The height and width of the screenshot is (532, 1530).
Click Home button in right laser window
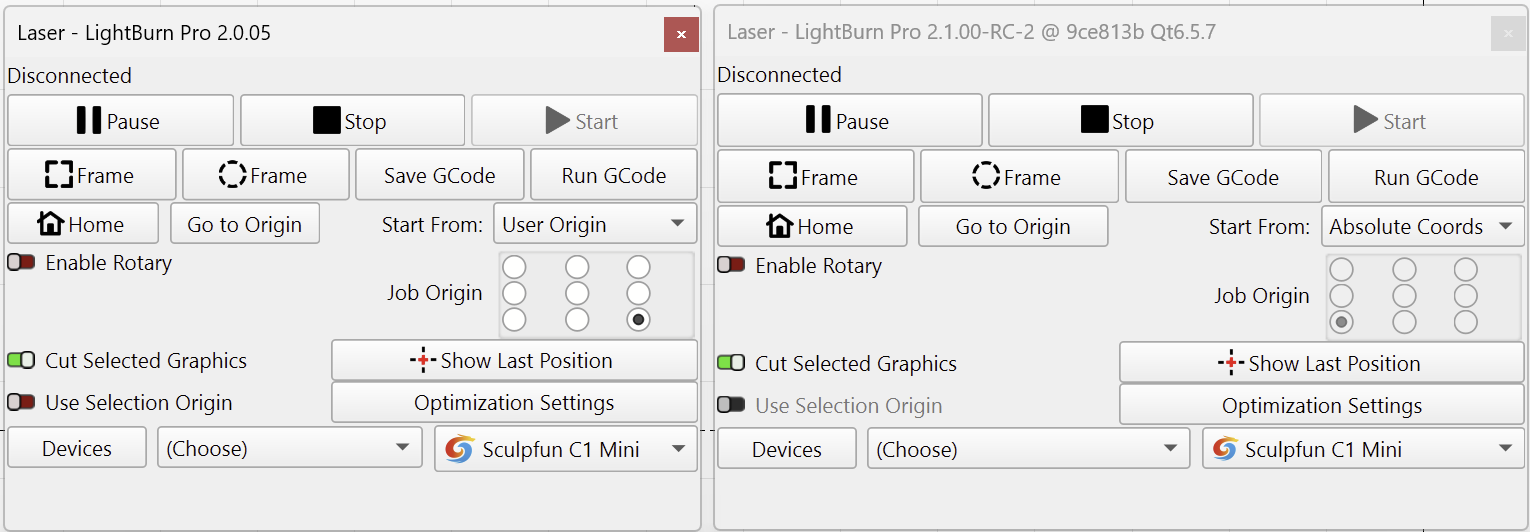coord(811,226)
